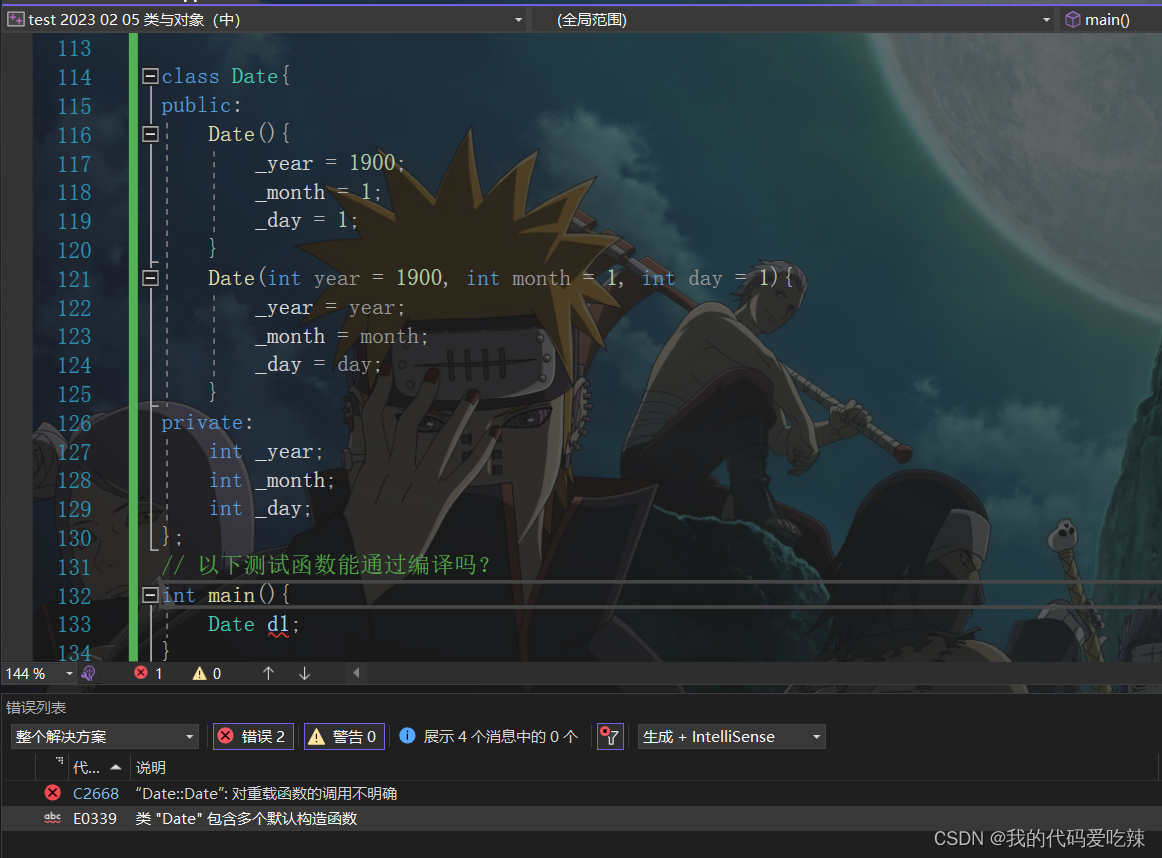
Task: Click the yellow warning count icon in editor bar
Action: click(199, 673)
